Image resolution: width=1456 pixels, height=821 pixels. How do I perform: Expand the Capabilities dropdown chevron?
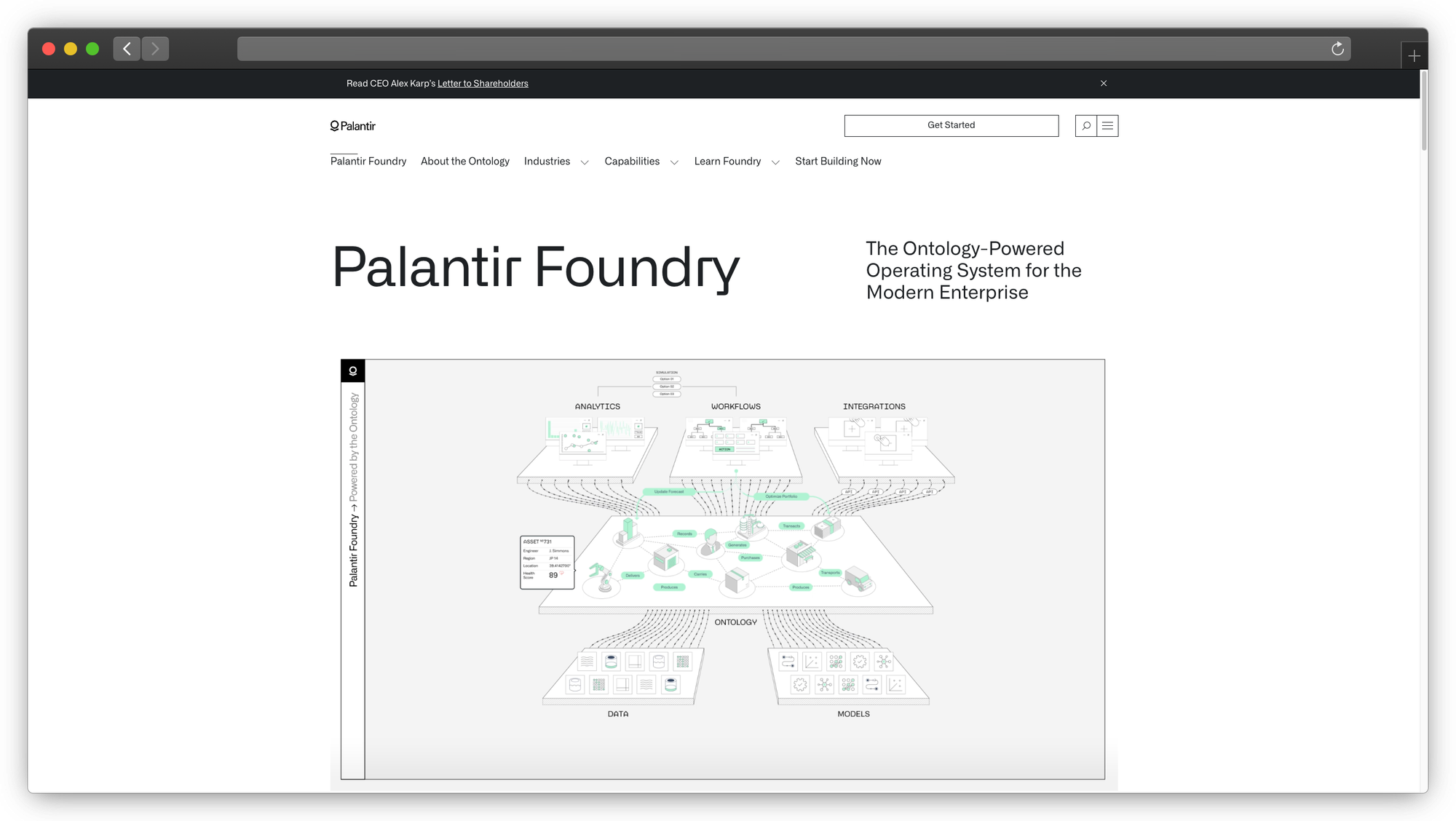click(x=674, y=162)
